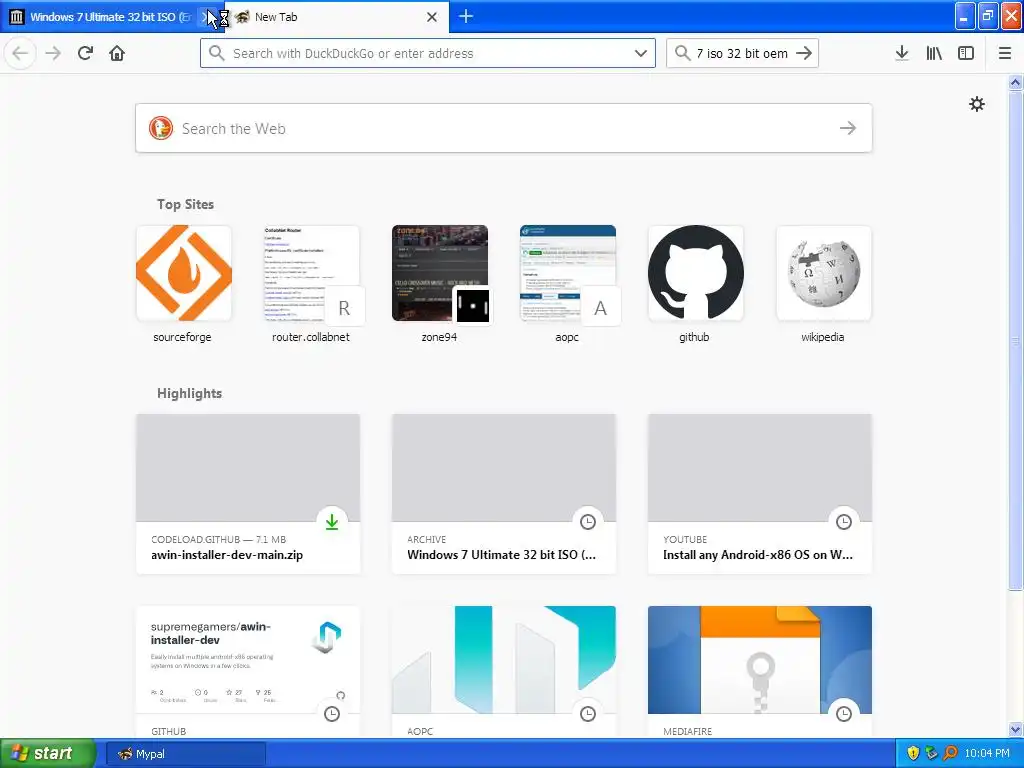Open the AOPC highlight card

504,671
